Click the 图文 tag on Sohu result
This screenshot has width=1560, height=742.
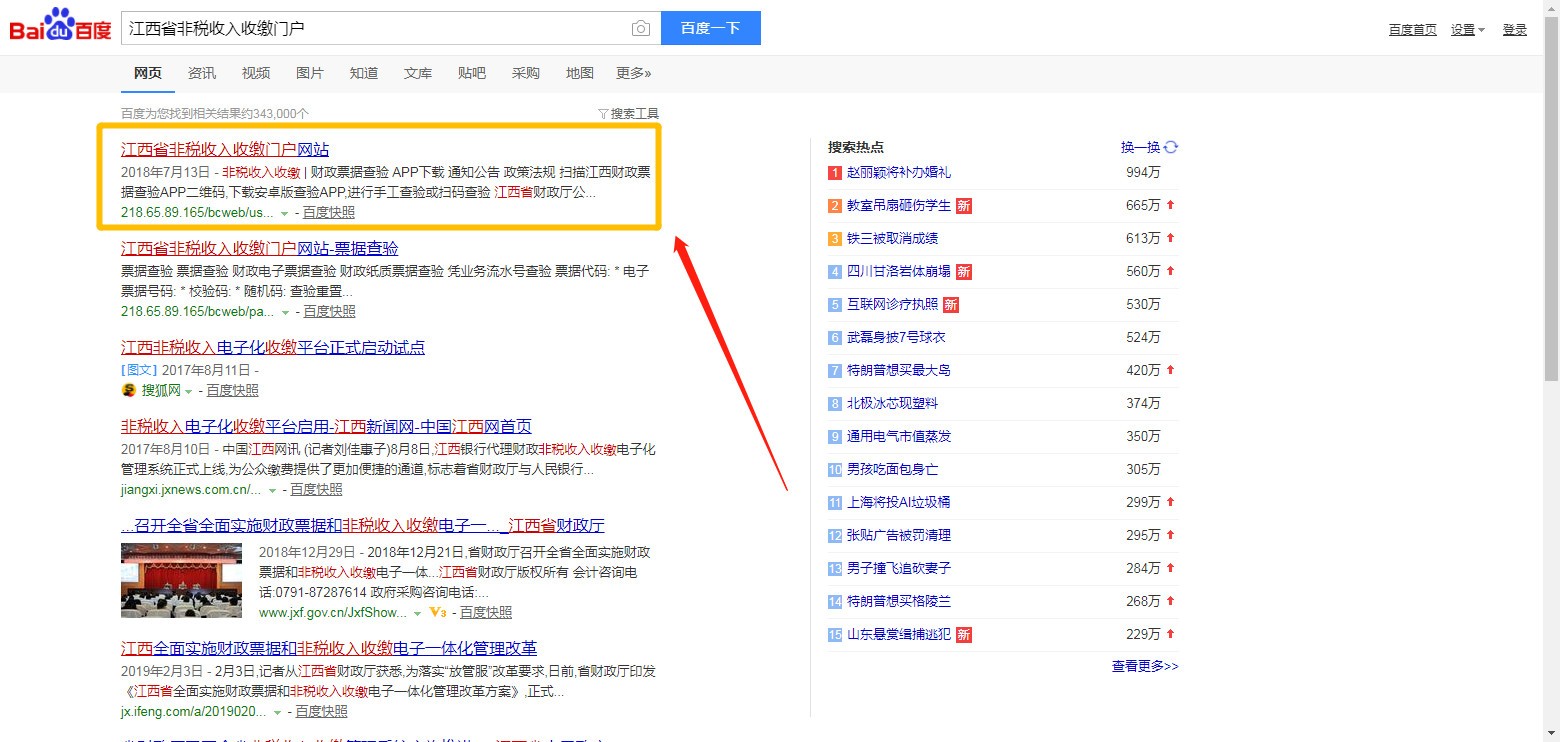point(140,370)
